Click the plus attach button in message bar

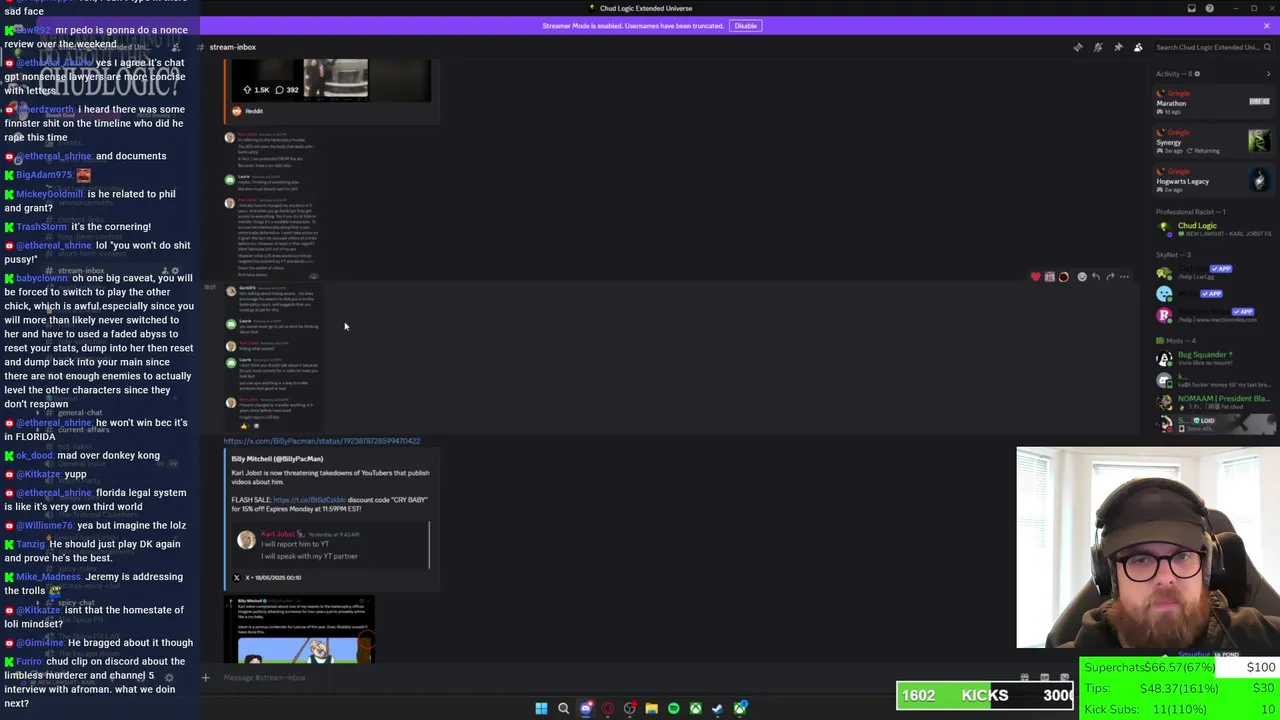pyautogui.click(x=206, y=678)
